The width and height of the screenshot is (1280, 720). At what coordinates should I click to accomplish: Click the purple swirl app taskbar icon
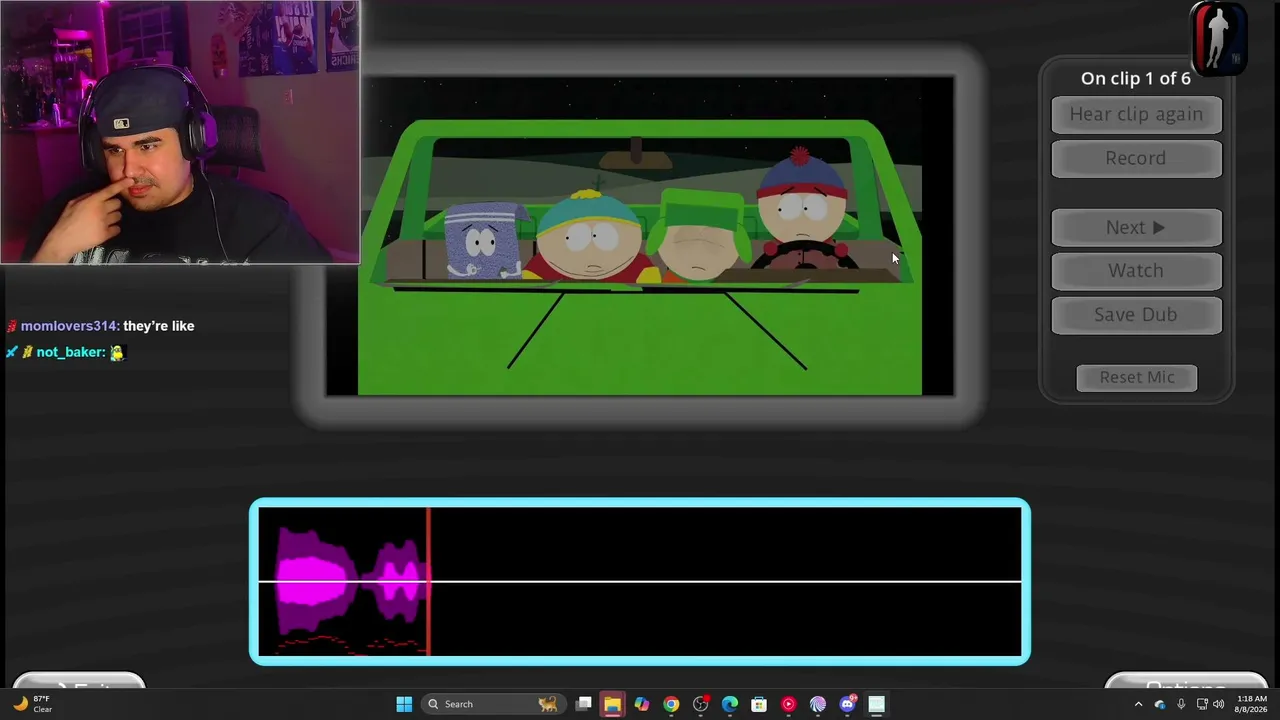click(818, 704)
